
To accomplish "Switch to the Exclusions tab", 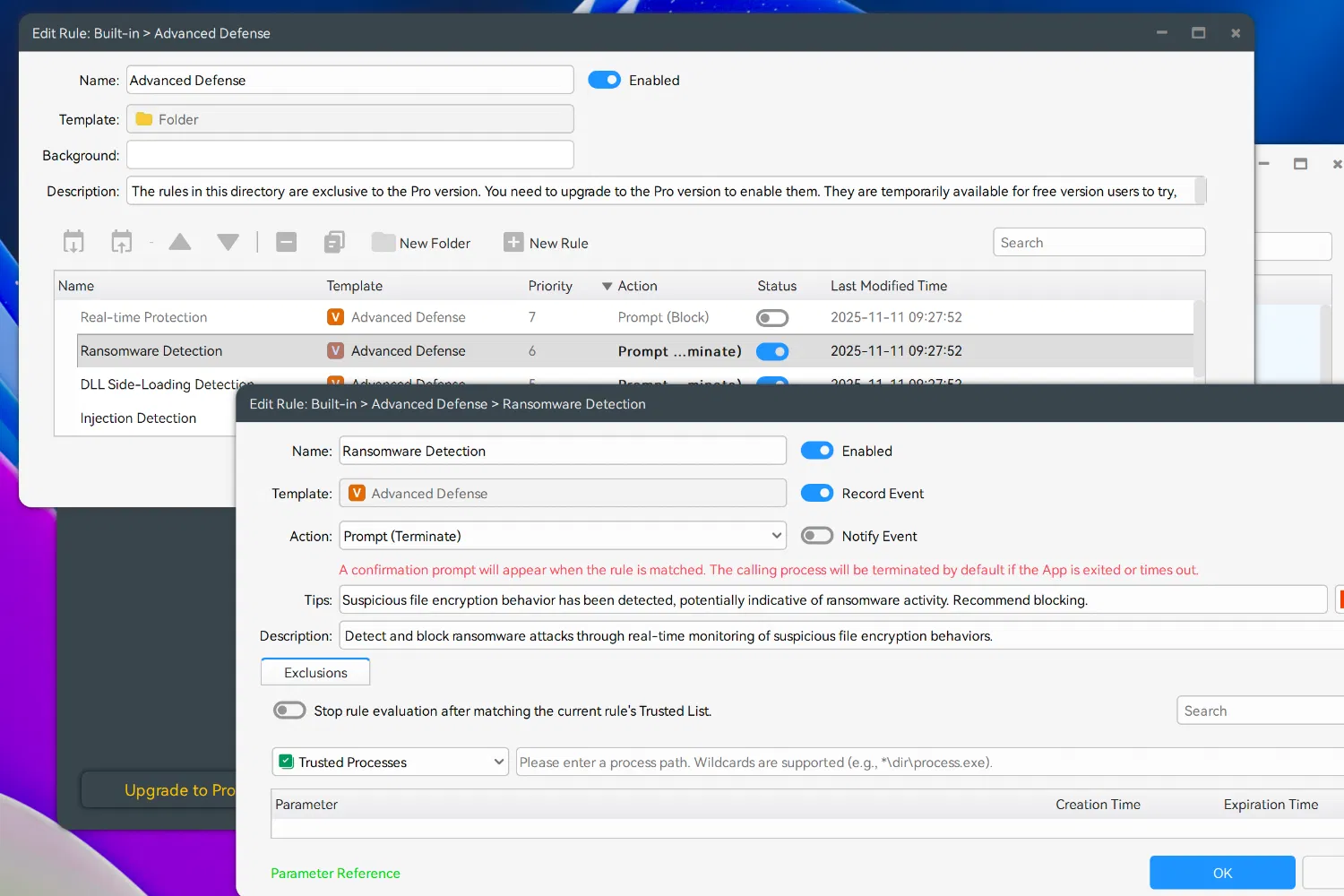I will pyautogui.click(x=315, y=673).
